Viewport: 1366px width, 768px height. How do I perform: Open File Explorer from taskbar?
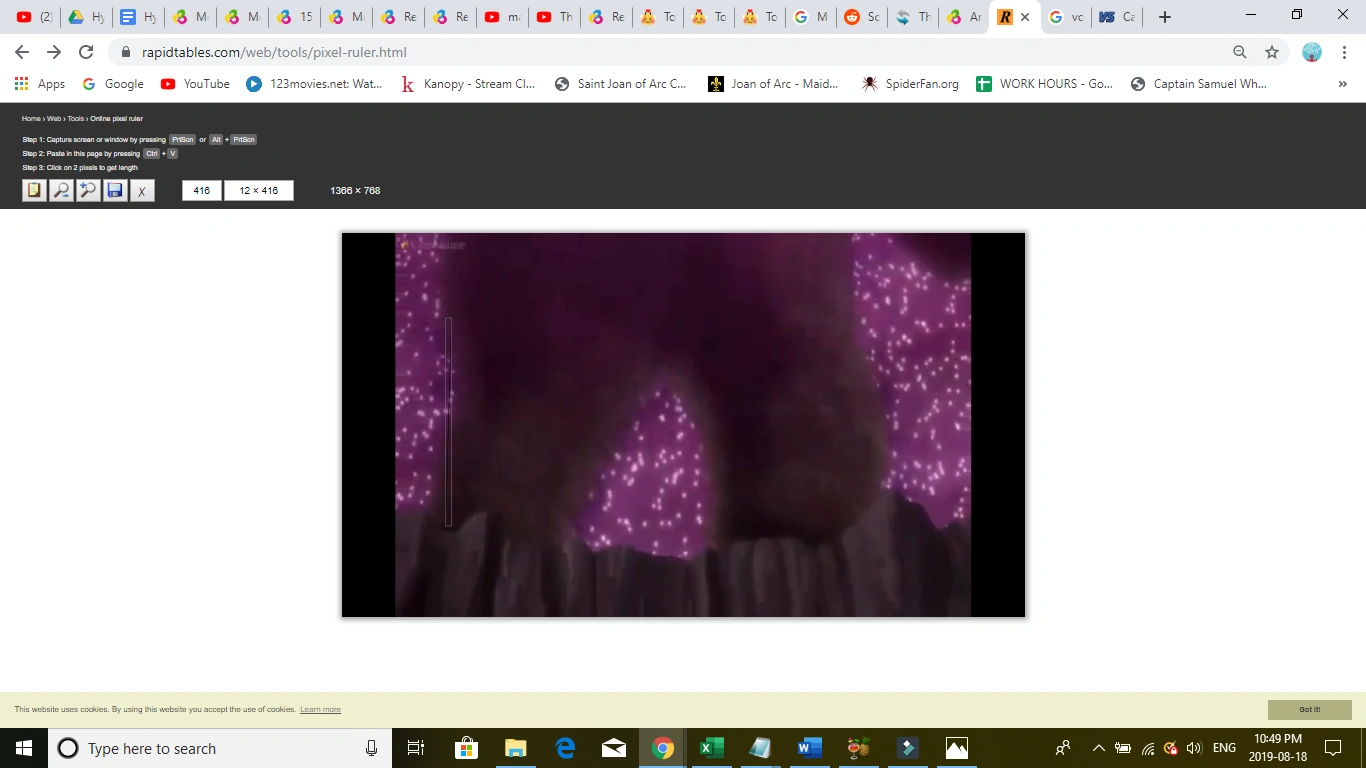tap(515, 748)
